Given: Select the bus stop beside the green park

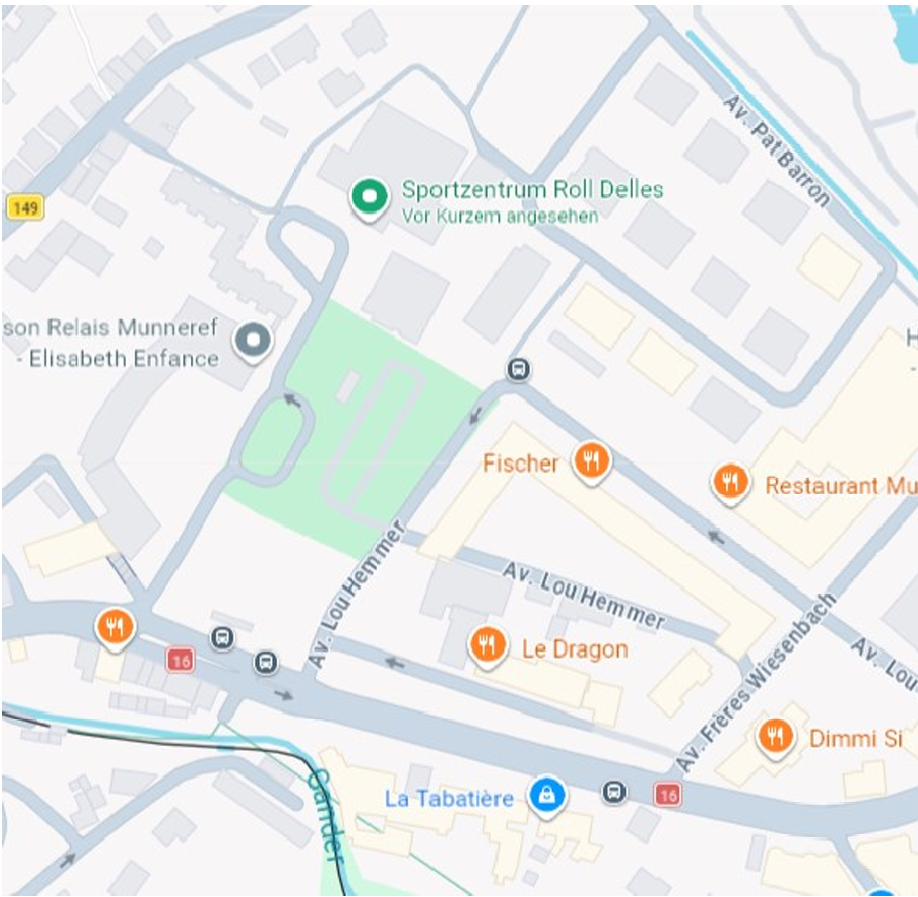Looking at the screenshot, I should click(x=518, y=369).
